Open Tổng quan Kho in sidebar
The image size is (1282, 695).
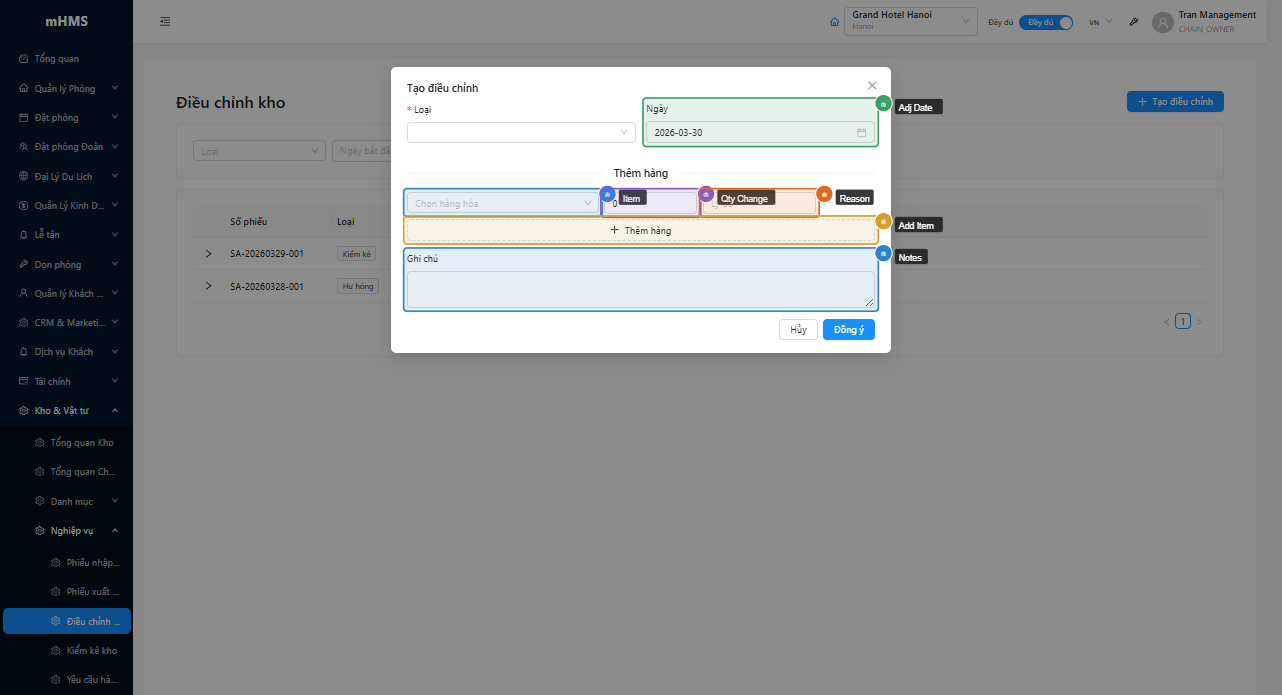coord(82,443)
